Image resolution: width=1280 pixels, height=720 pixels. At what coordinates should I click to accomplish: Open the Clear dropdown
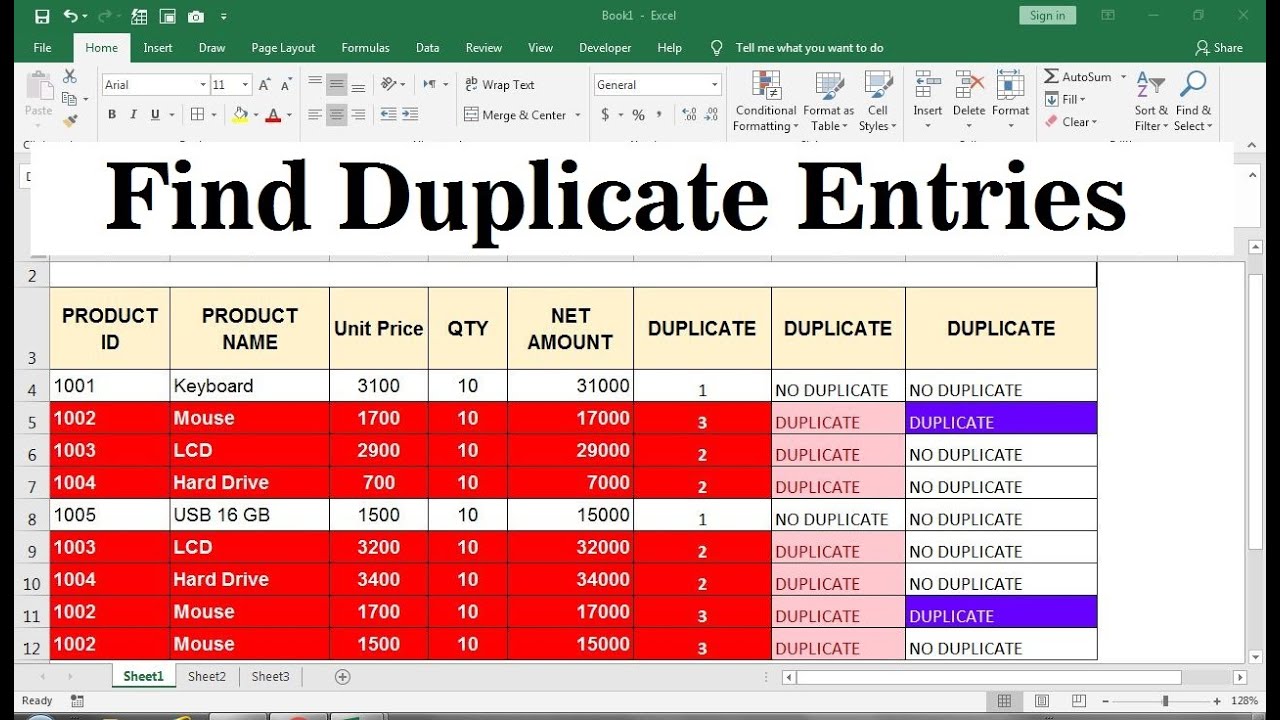point(1071,122)
